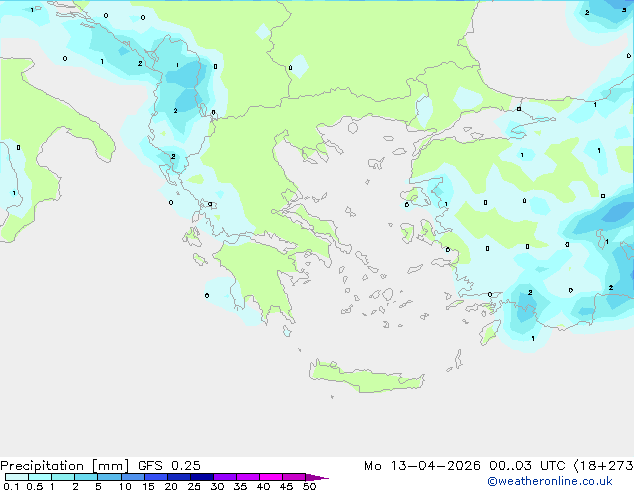Viewport: 634px width, 490px height.
Task: Open the weatheronline.co.uk copyright link
Action: click(549, 481)
